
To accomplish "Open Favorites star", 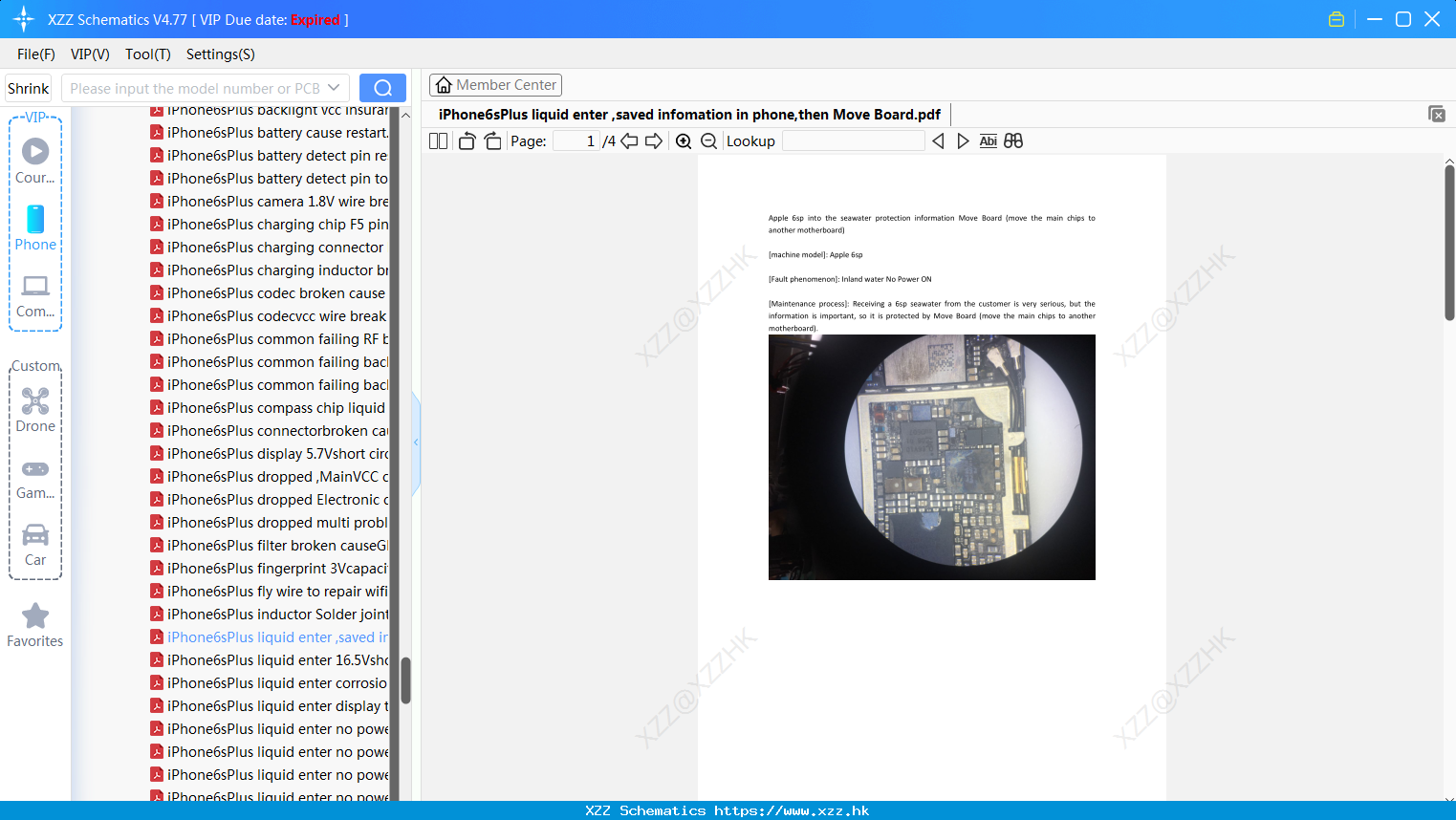I will [x=35, y=625].
